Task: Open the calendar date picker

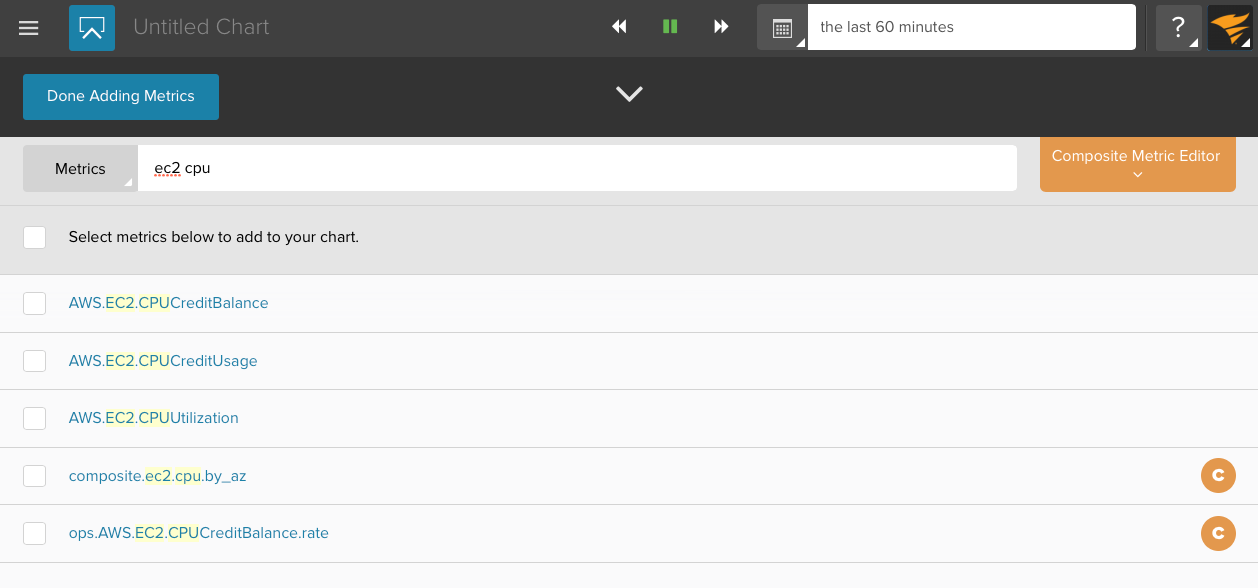Action: click(782, 28)
